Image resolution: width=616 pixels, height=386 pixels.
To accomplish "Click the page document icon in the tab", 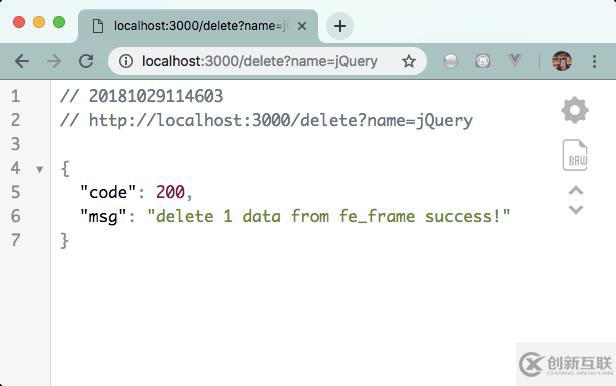I will 97,26.
